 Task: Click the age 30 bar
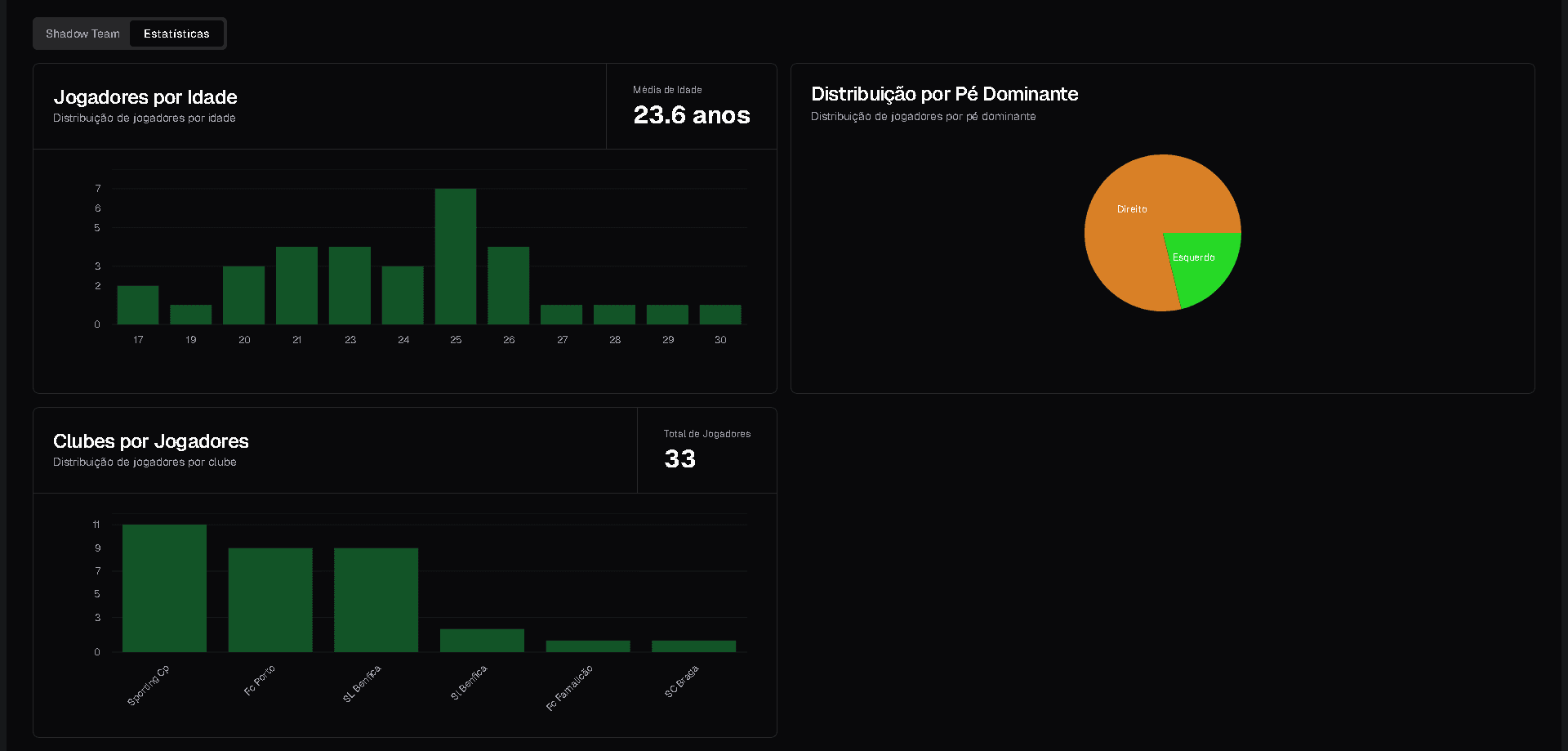[x=720, y=315]
